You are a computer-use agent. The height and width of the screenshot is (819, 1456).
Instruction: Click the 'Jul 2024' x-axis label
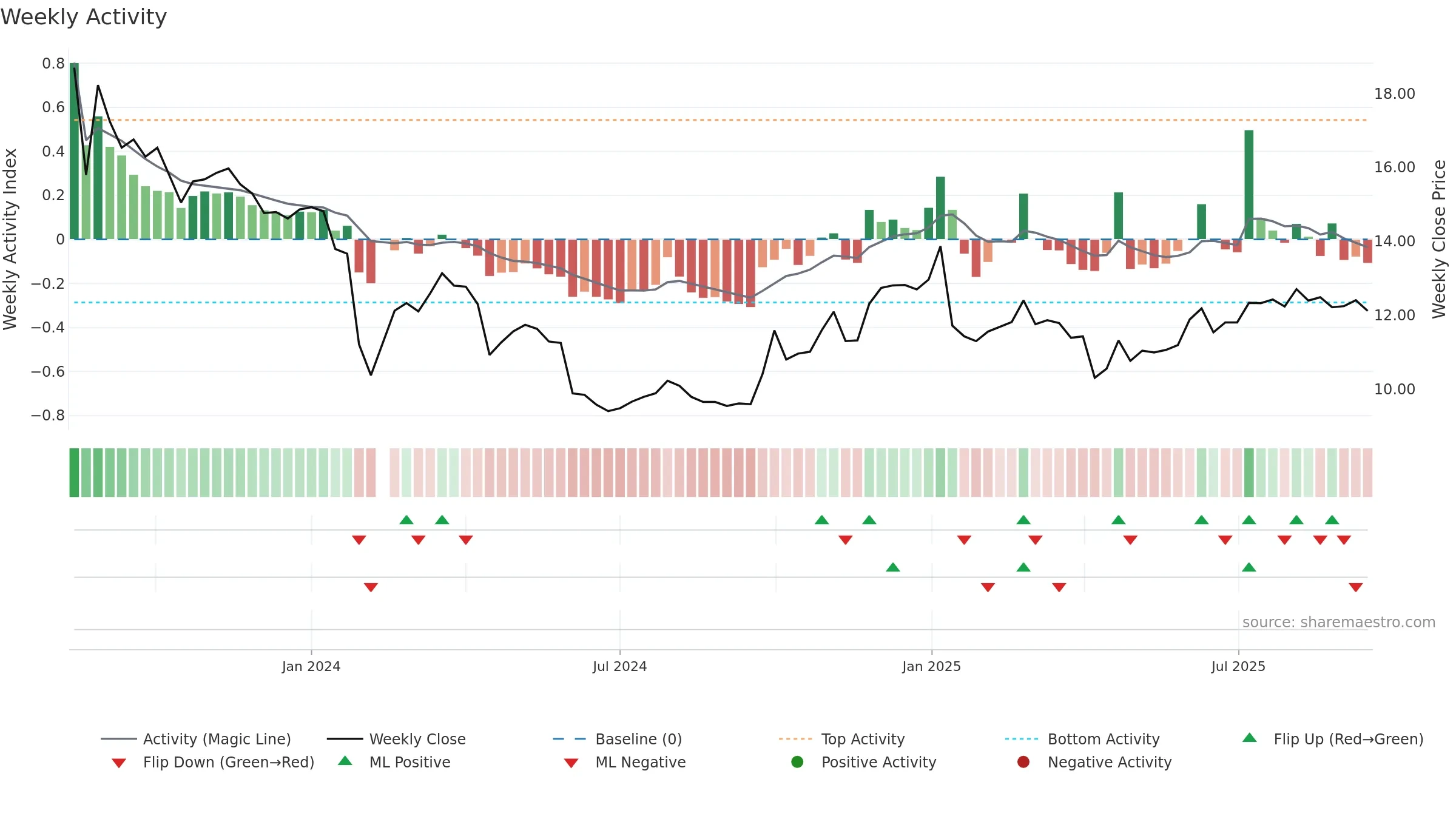click(619, 667)
